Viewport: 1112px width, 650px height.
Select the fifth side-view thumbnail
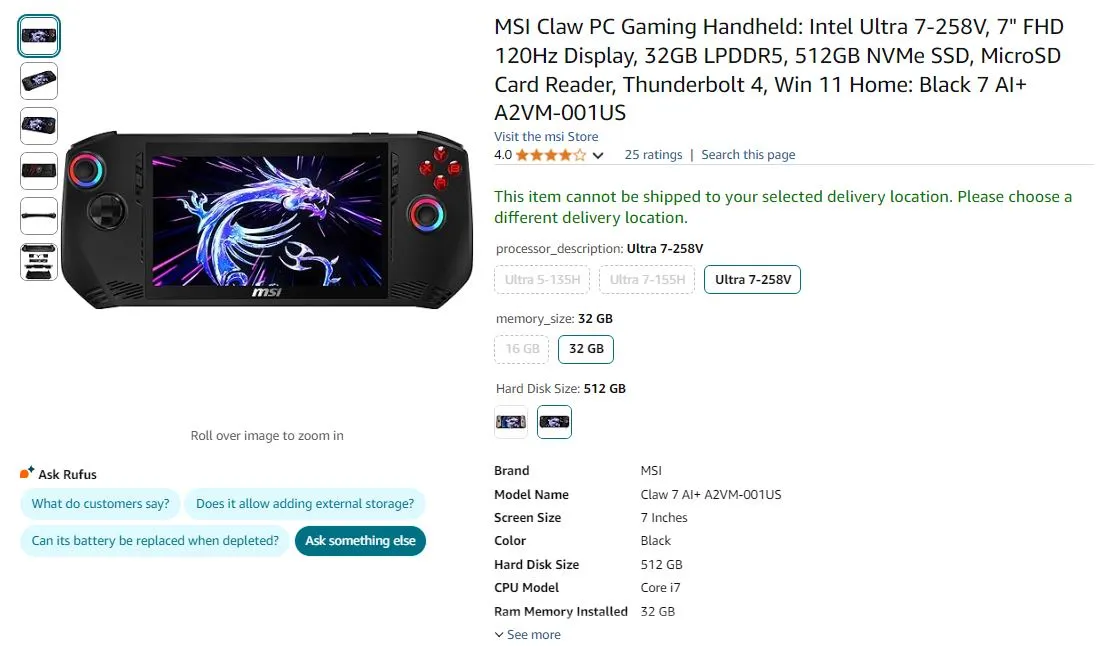point(38,216)
